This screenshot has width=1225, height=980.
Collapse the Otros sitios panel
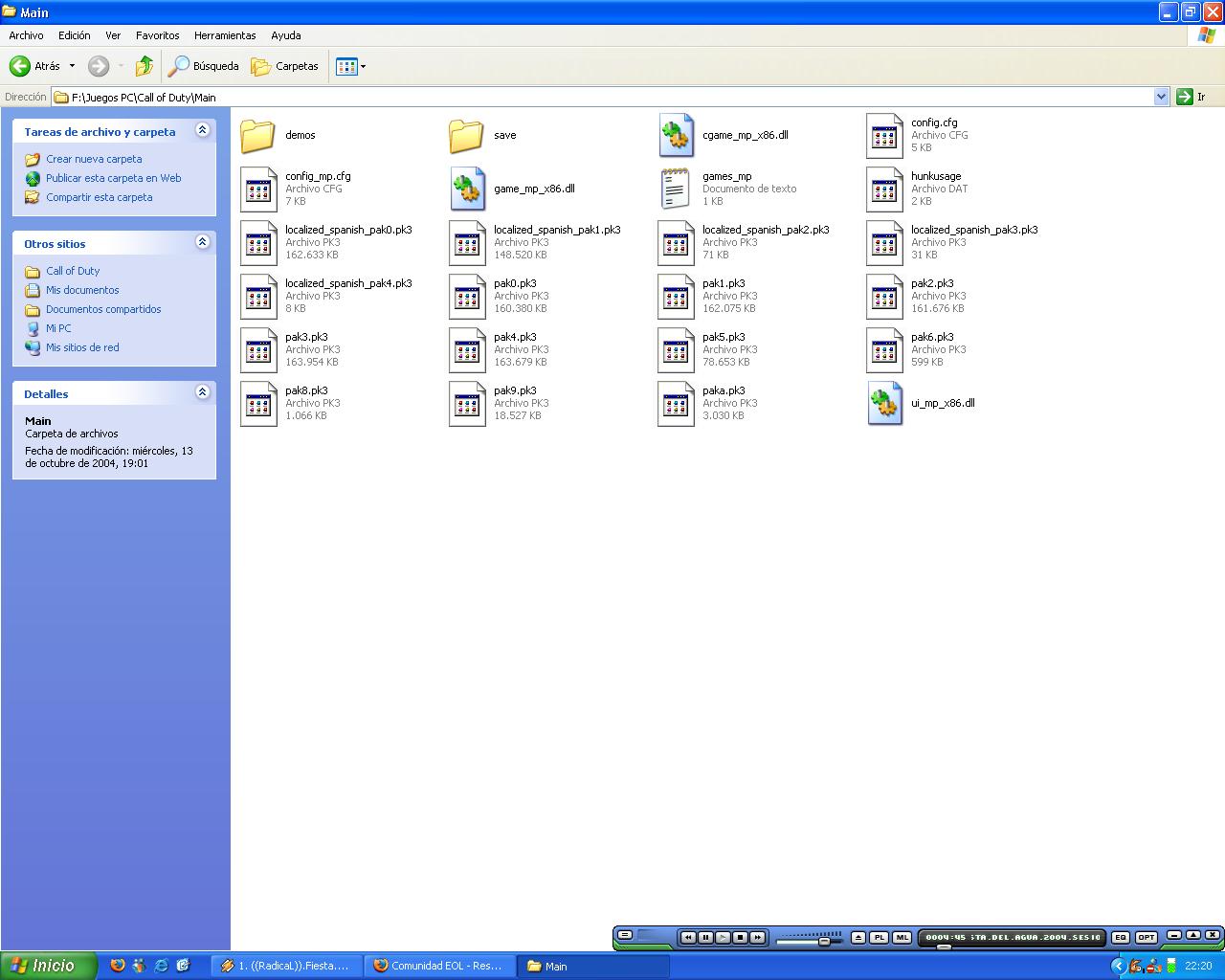pos(202,242)
